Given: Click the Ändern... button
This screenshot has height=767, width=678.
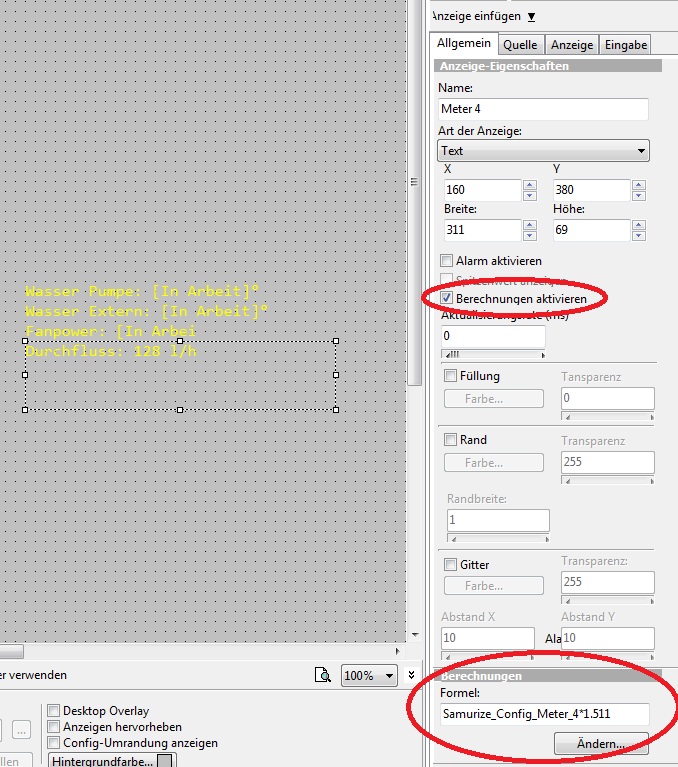Looking at the screenshot, I should pyautogui.click(x=601, y=744).
